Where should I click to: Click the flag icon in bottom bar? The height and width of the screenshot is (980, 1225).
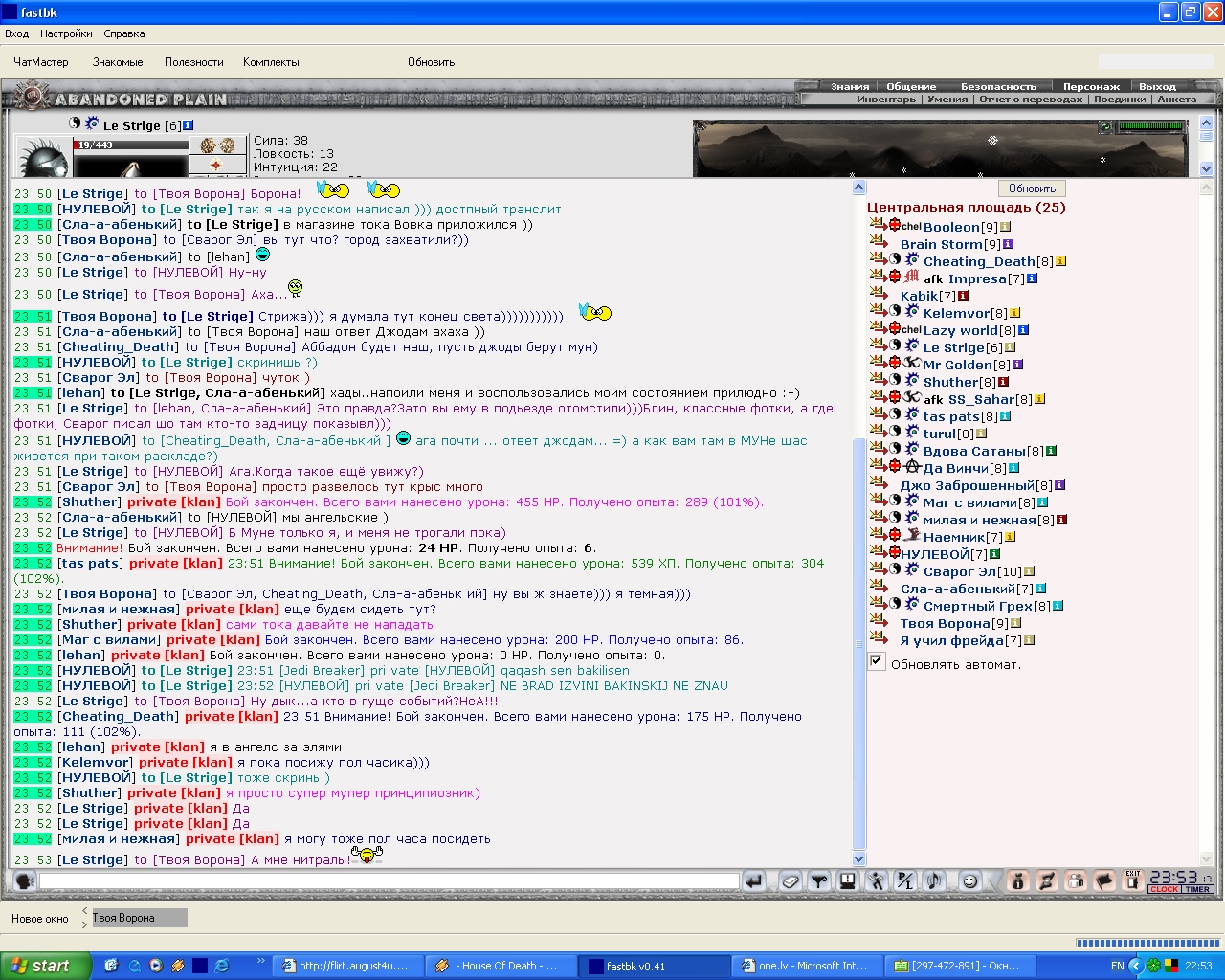1104,881
